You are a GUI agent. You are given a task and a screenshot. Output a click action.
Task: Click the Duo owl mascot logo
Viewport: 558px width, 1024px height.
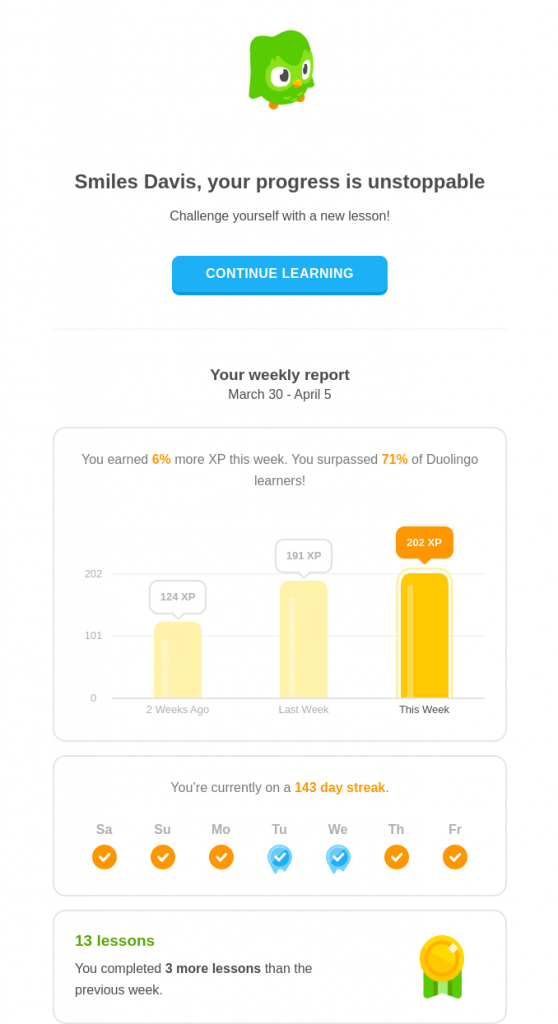(281, 69)
